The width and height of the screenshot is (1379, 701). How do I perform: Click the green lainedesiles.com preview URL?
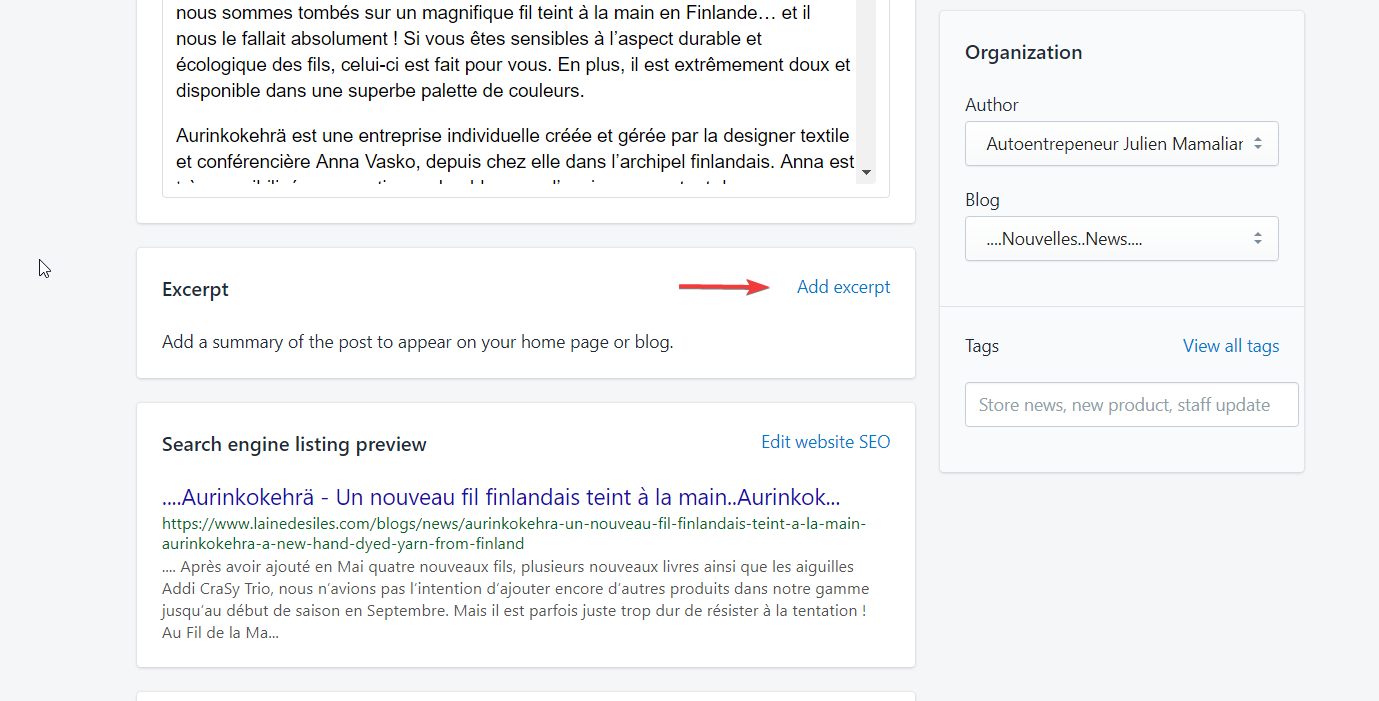513,534
